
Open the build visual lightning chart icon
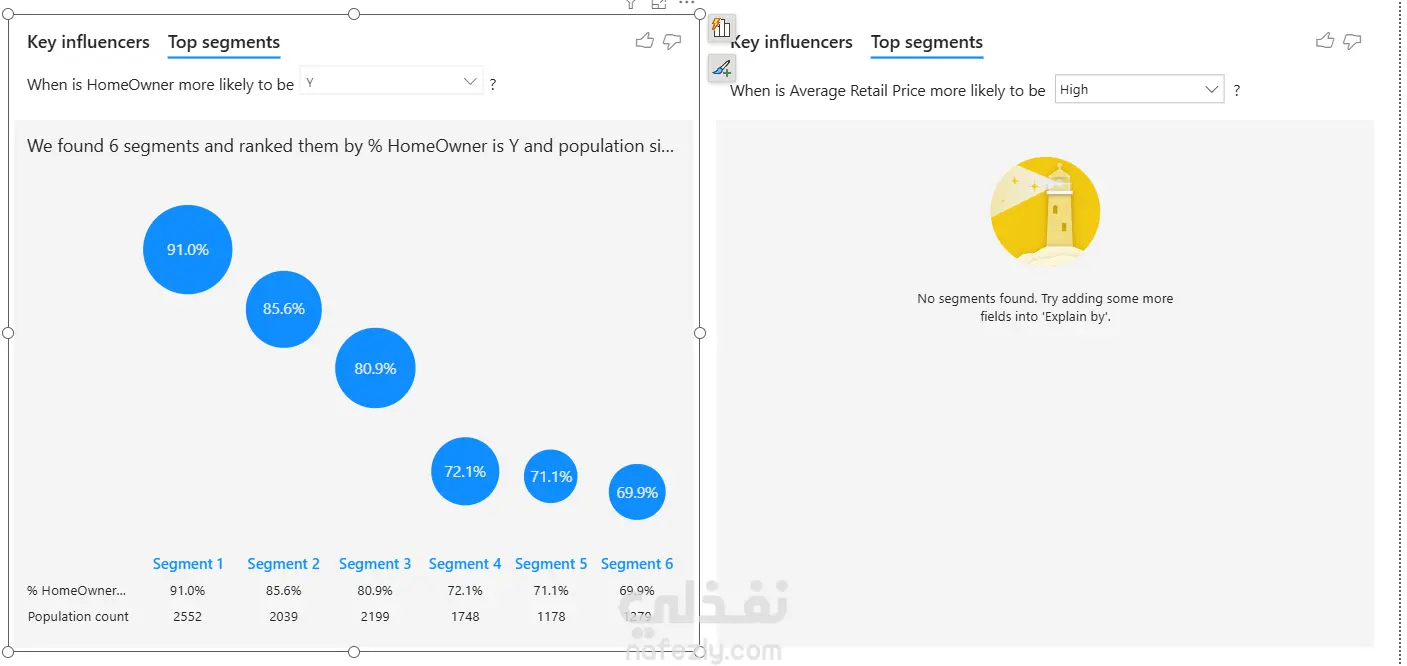722,29
